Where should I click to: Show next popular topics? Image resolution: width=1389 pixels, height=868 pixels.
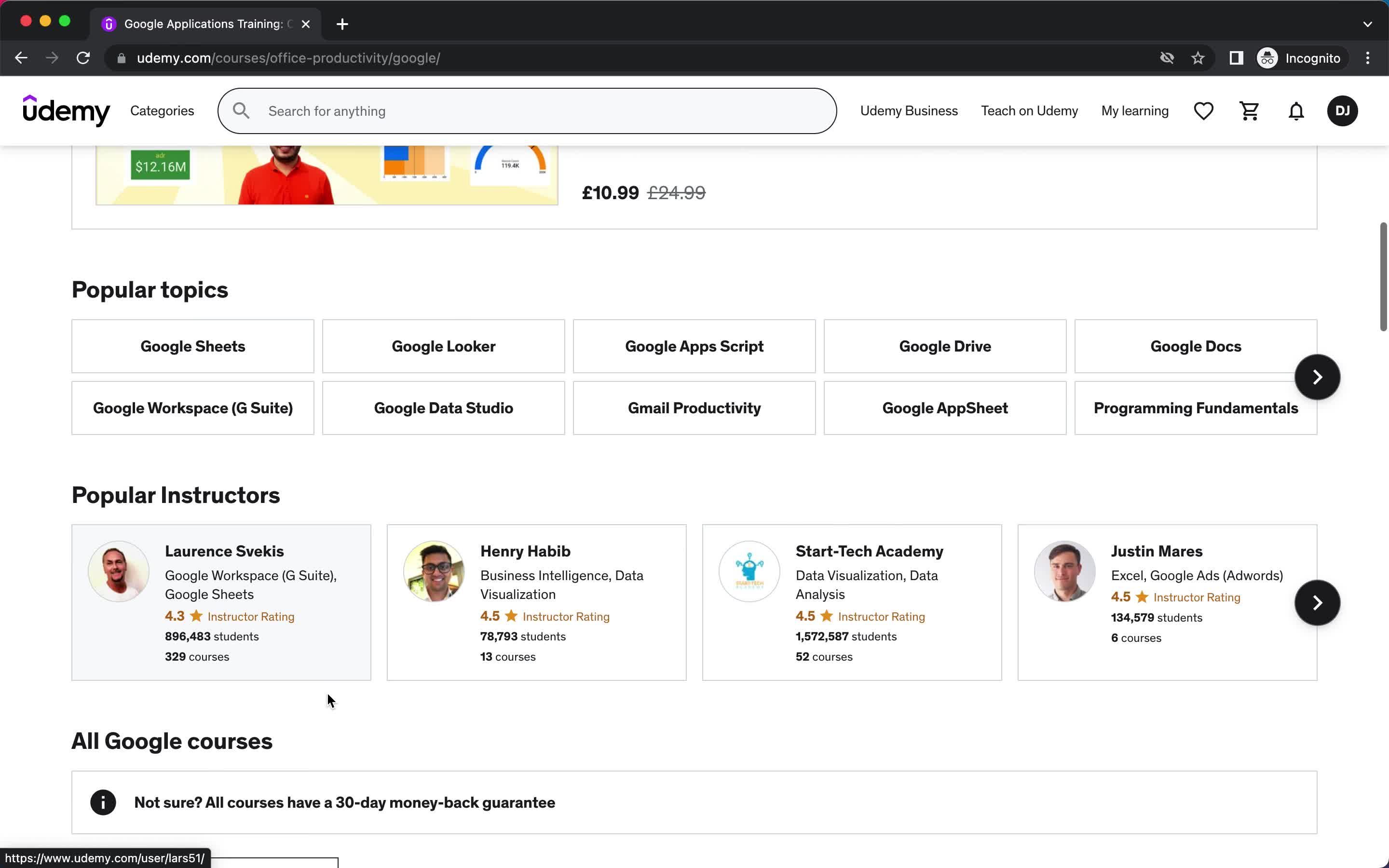pos(1317,377)
